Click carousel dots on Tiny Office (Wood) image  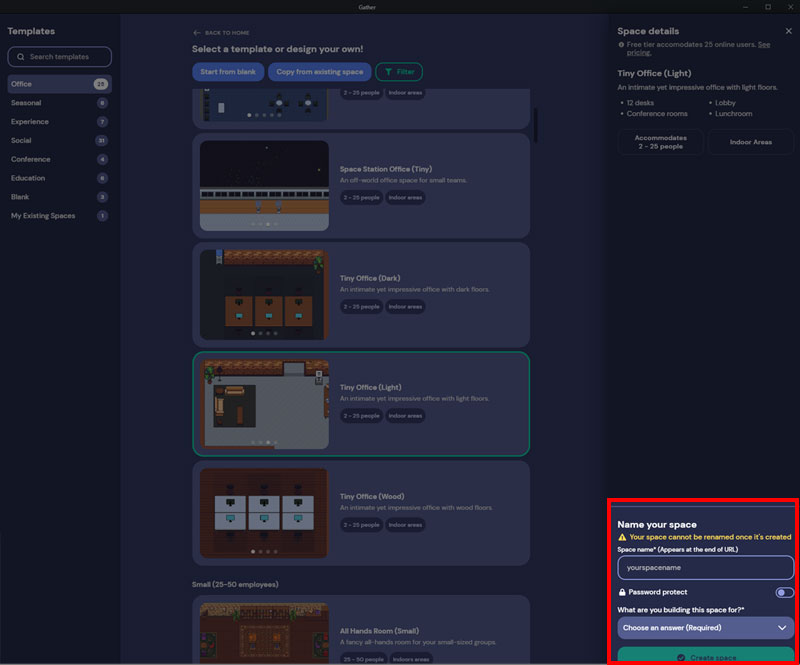[x=264, y=551]
